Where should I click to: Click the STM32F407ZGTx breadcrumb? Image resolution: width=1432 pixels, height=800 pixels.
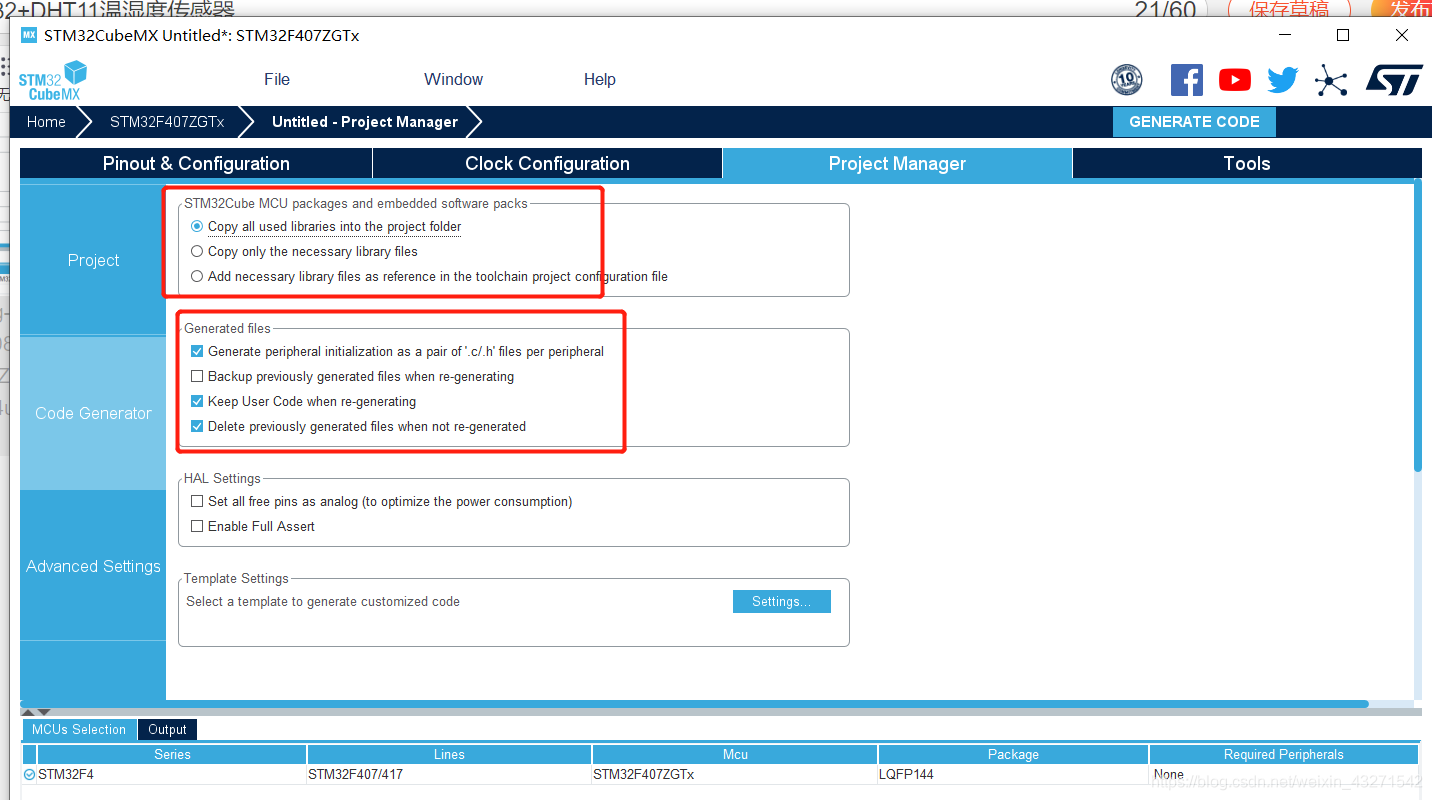coord(167,122)
